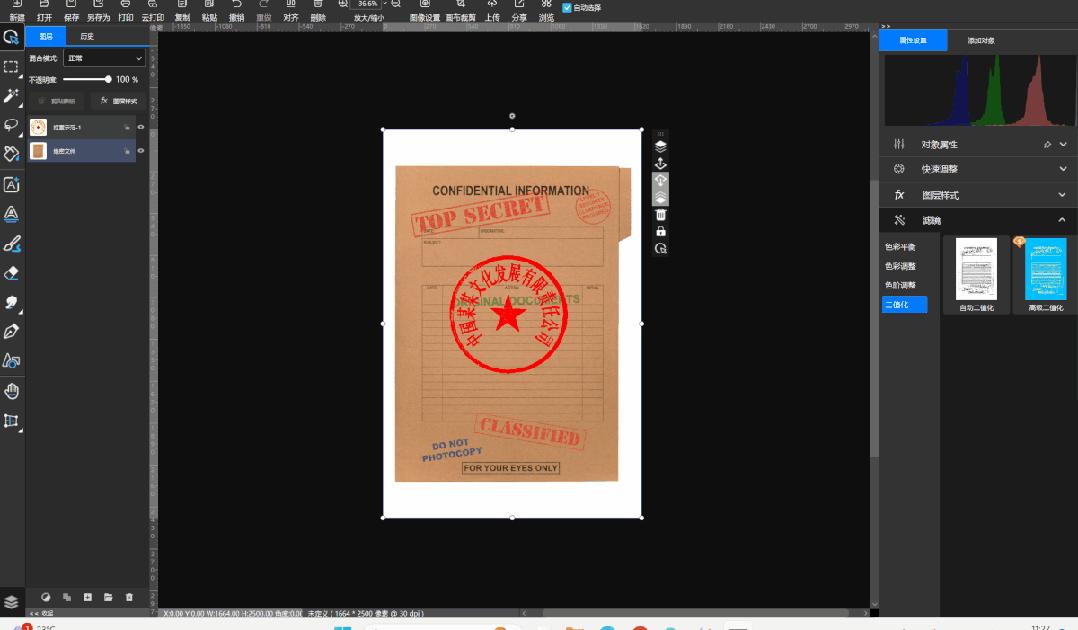Switch to the 历史 tab
The height and width of the screenshot is (630, 1078).
point(87,37)
